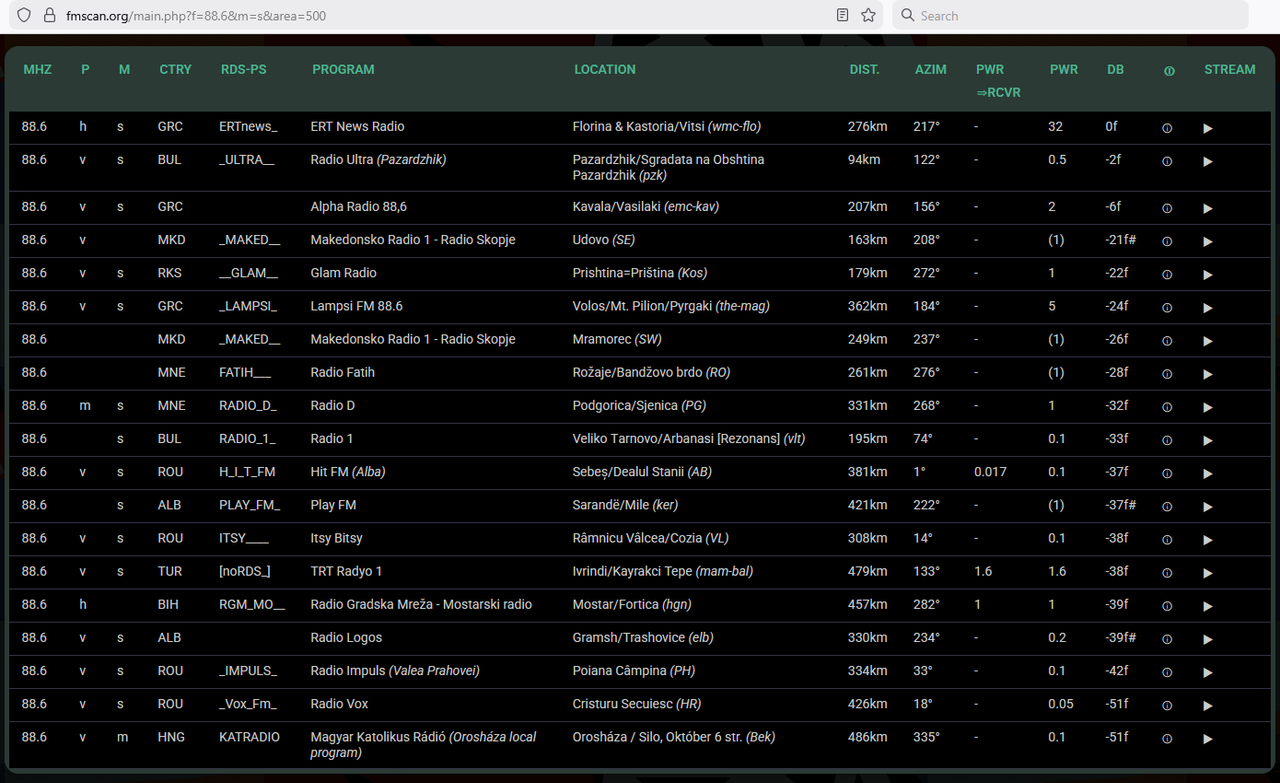Viewport: 1280px width, 783px height.
Task: Select 'Sarandë/Mile (ker)' location cell
Action: click(x=627, y=505)
